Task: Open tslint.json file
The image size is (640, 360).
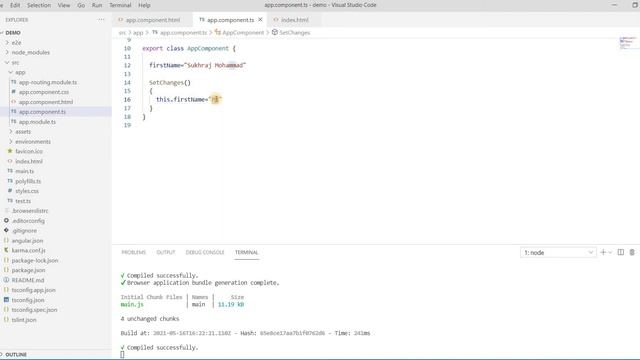Action: [24, 320]
